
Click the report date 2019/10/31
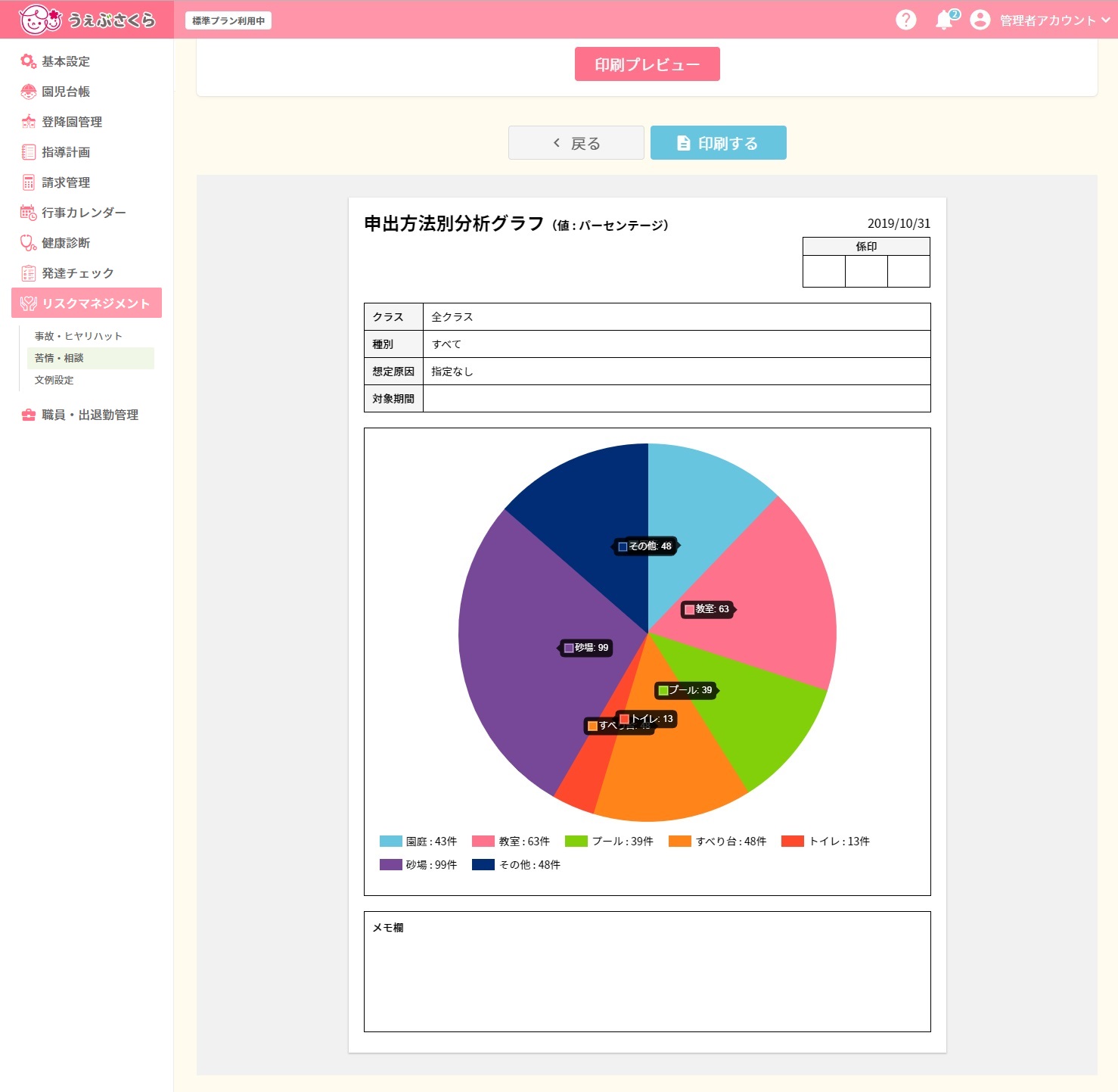(899, 223)
